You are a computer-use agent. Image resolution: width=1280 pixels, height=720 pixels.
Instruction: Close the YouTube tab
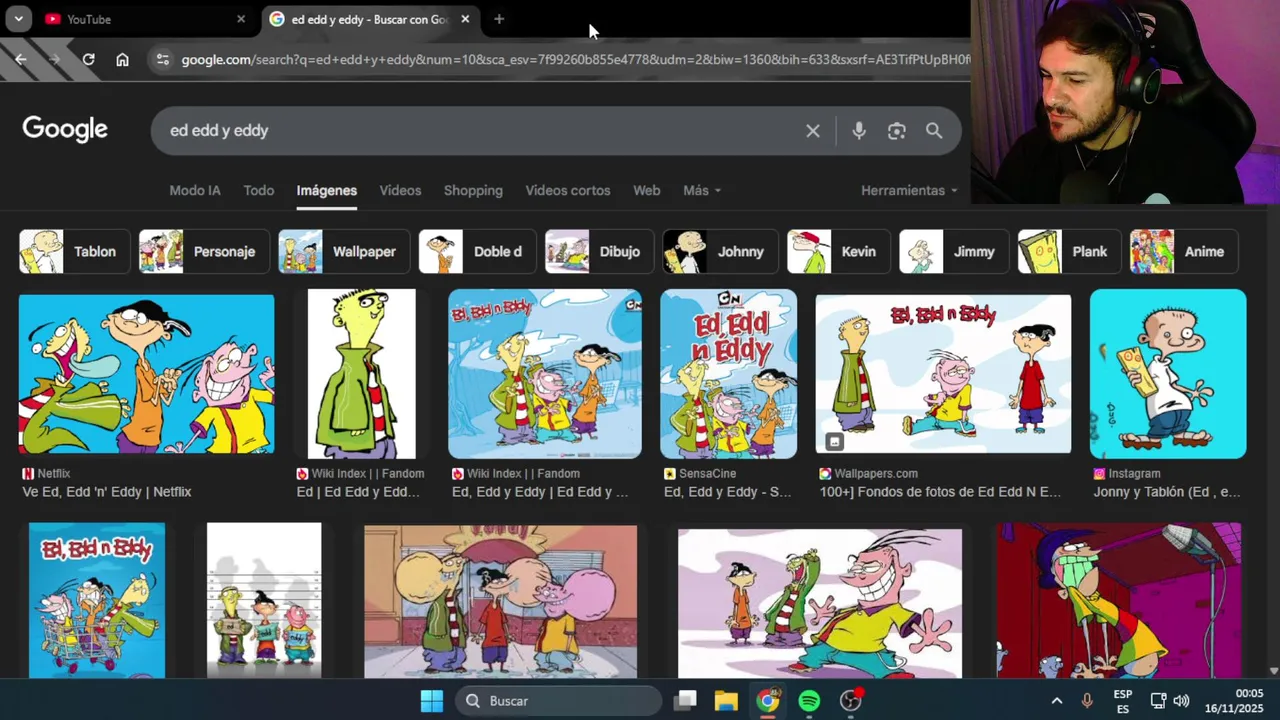coord(241,19)
